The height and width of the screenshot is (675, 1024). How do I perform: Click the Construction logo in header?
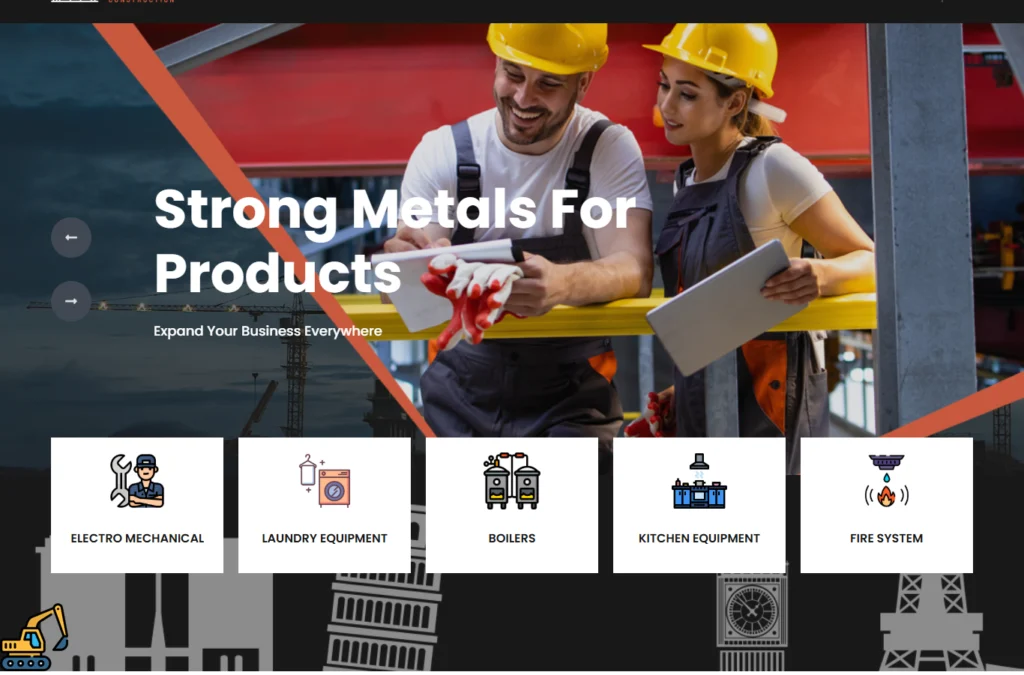point(112,1)
